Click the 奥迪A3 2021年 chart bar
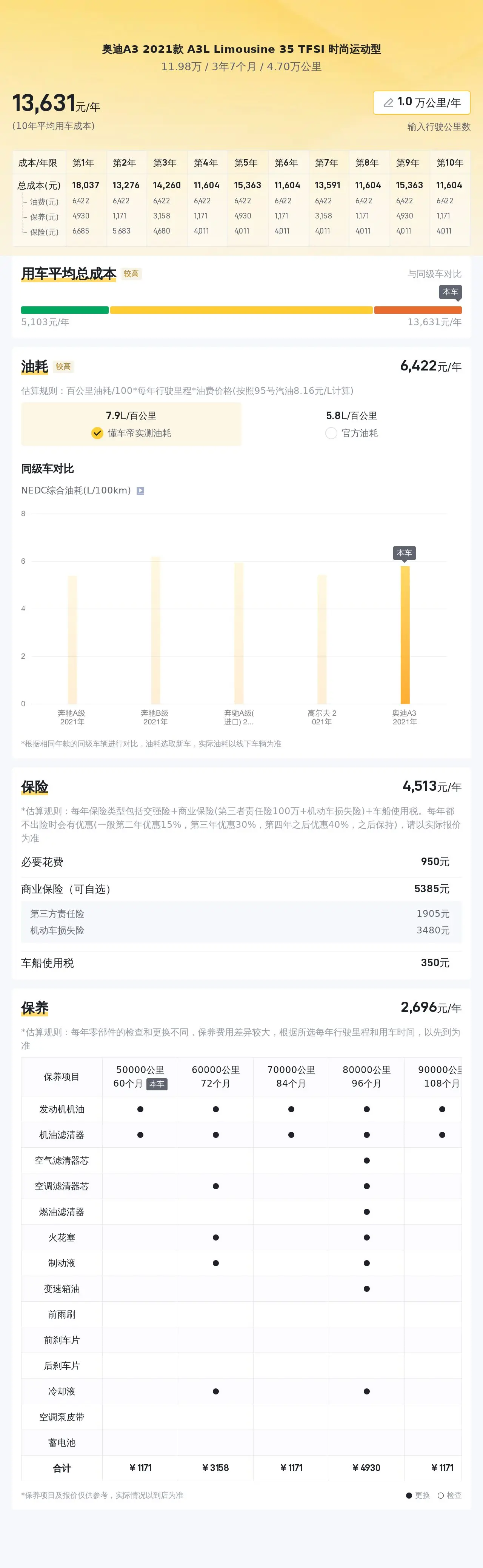 click(x=405, y=635)
